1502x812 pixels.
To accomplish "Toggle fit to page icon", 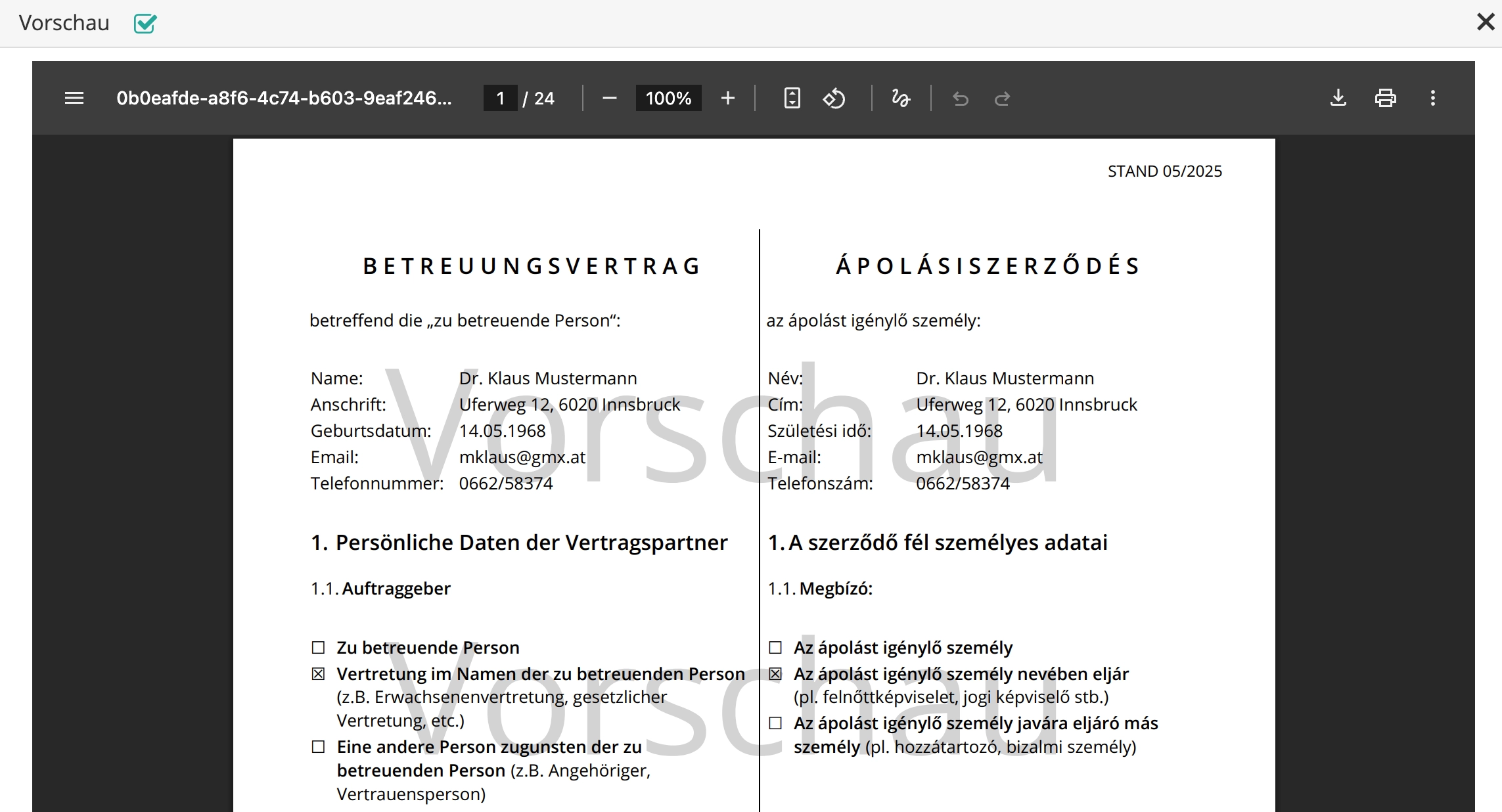I will [792, 99].
